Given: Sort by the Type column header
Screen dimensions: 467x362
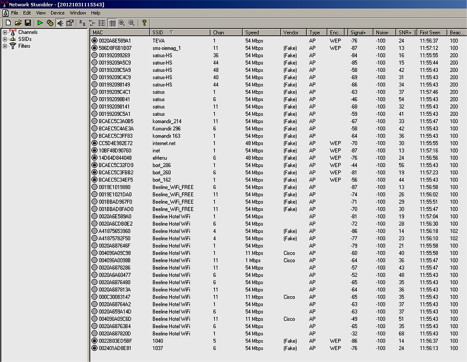Looking at the screenshot, I should coord(316,32).
